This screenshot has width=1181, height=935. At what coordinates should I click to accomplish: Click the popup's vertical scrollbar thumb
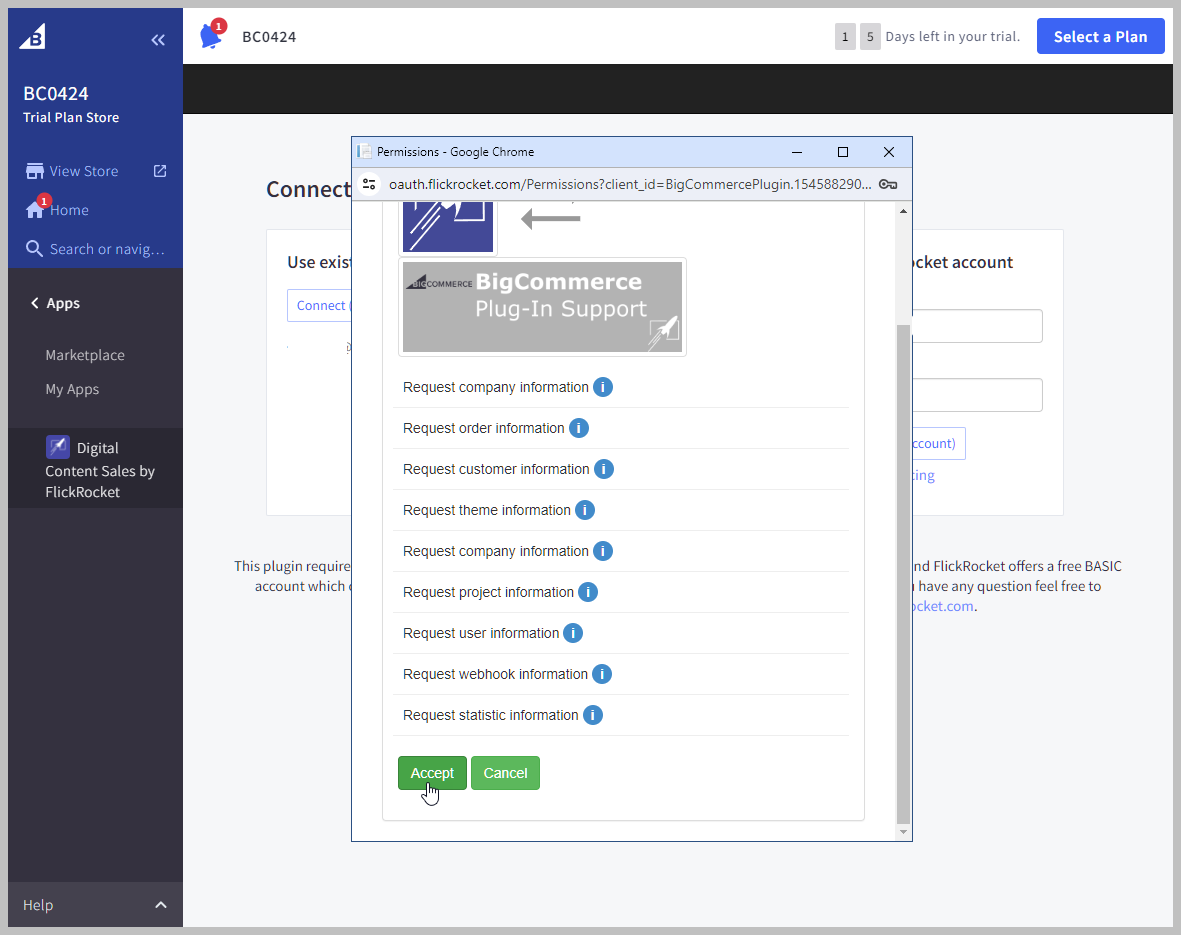click(x=903, y=570)
